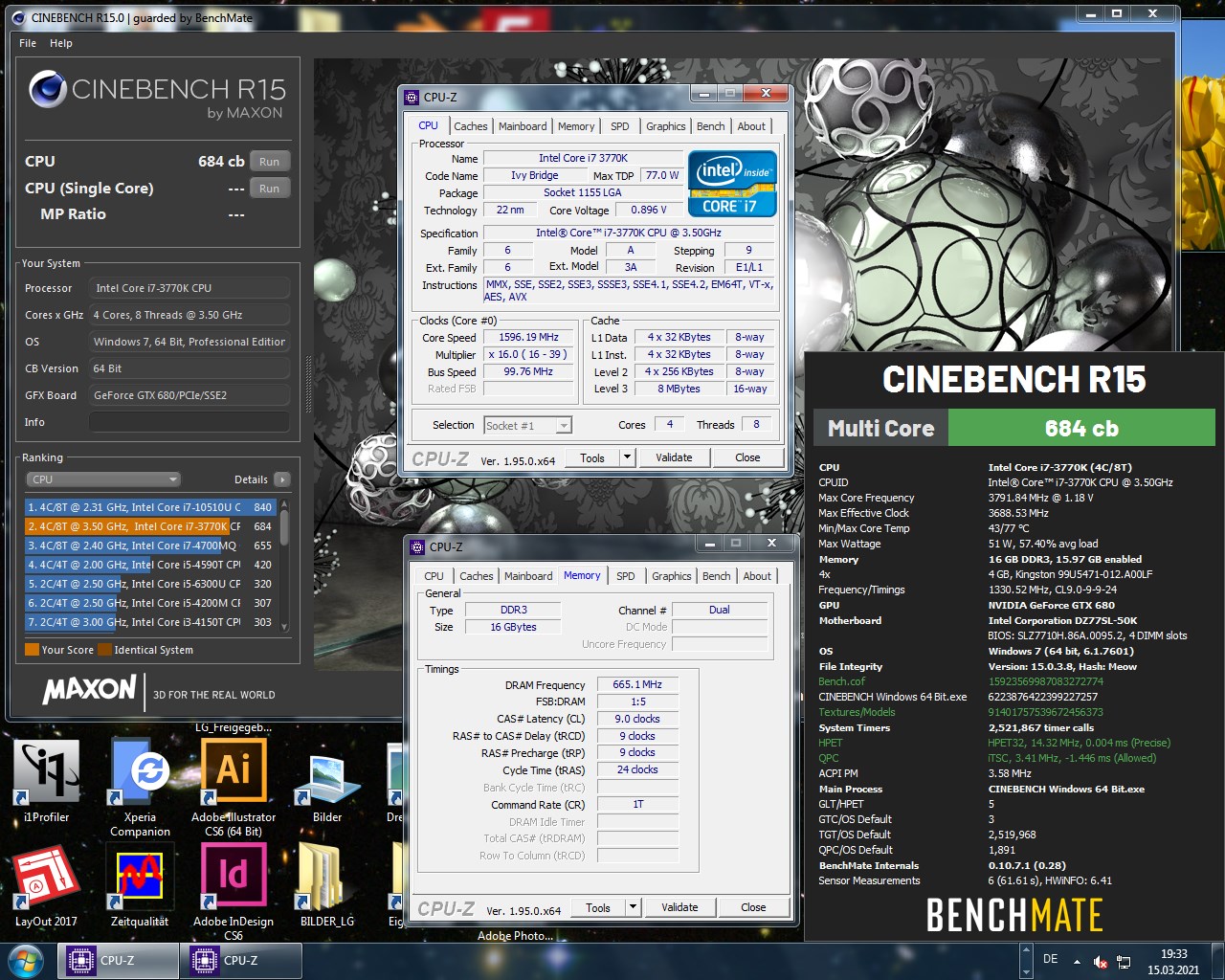The image size is (1225, 980).
Task: Select highlighted ranking row i7-3770K 684
Action: 150,526
